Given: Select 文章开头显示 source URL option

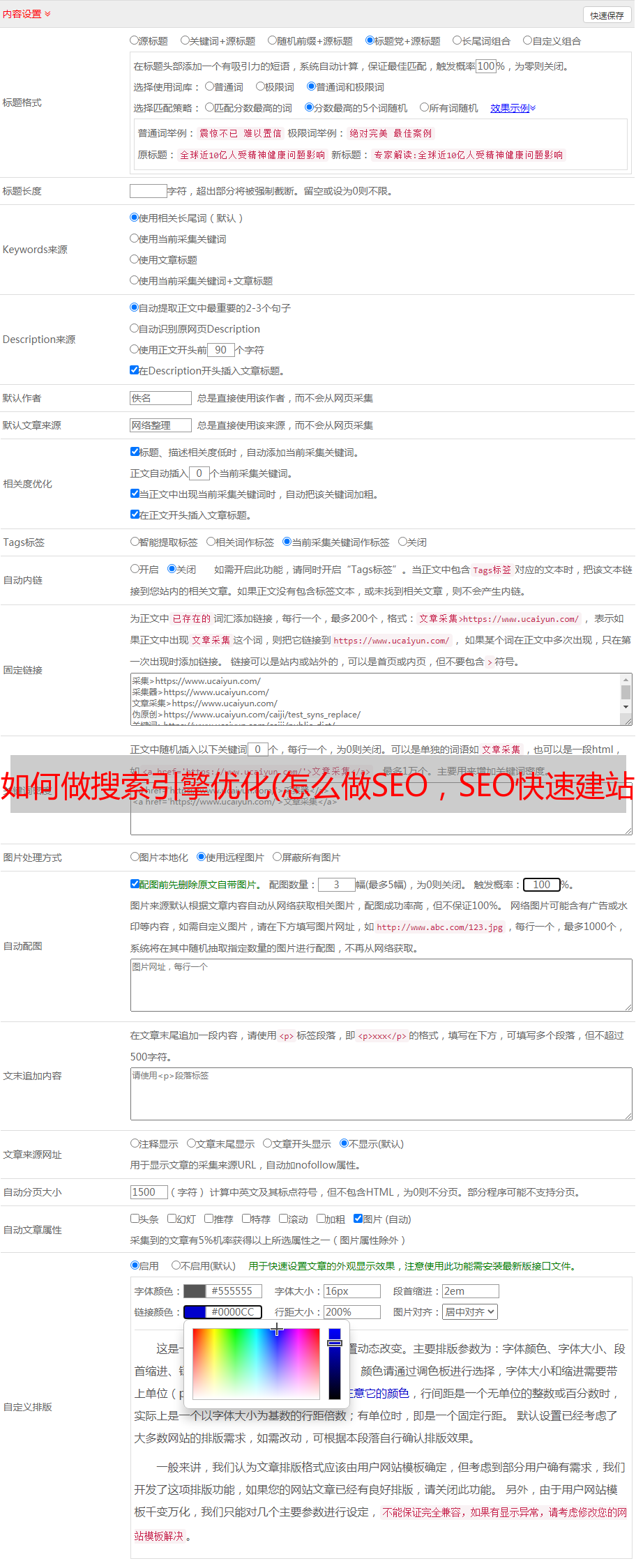Looking at the screenshot, I should coord(267,1143).
